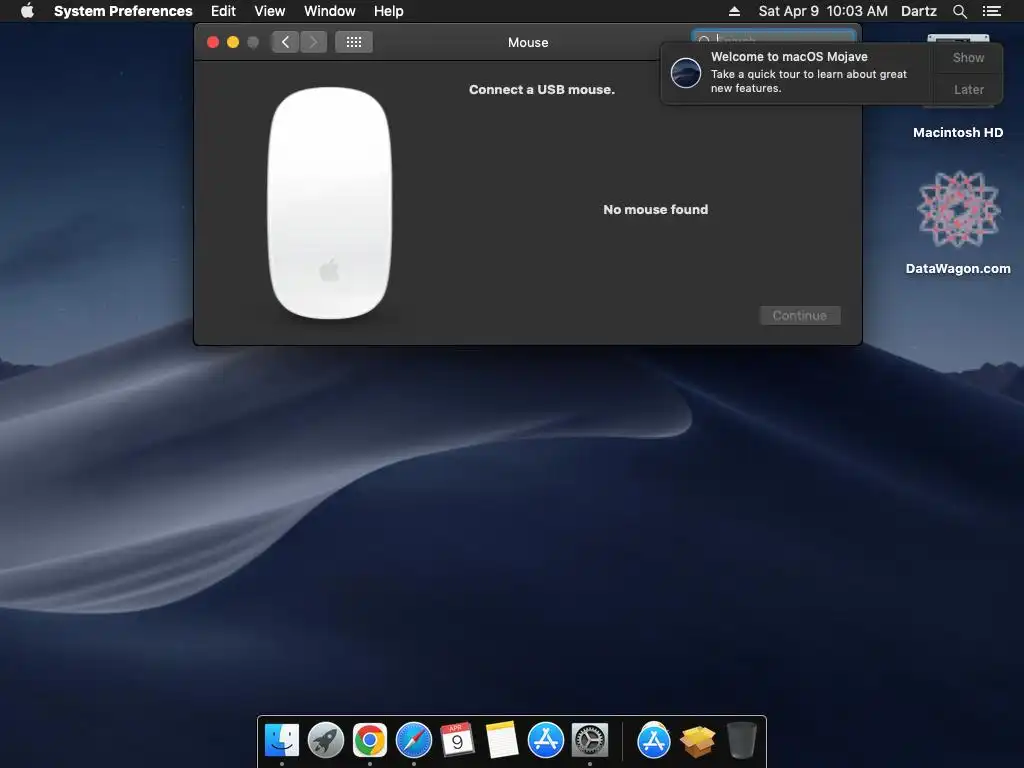
Task: Open Google Chrome from the Dock
Action: pyautogui.click(x=370, y=741)
